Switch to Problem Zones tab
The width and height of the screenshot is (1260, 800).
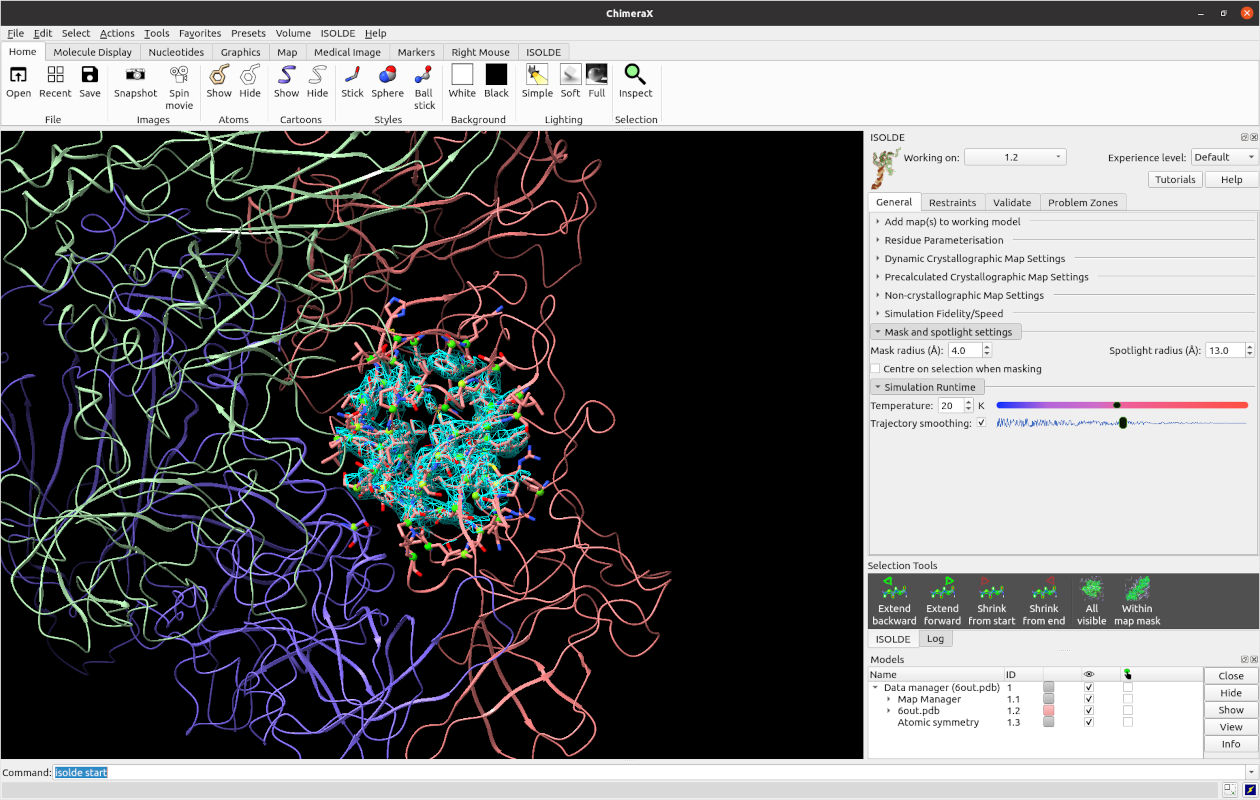pyautogui.click(x=1083, y=202)
